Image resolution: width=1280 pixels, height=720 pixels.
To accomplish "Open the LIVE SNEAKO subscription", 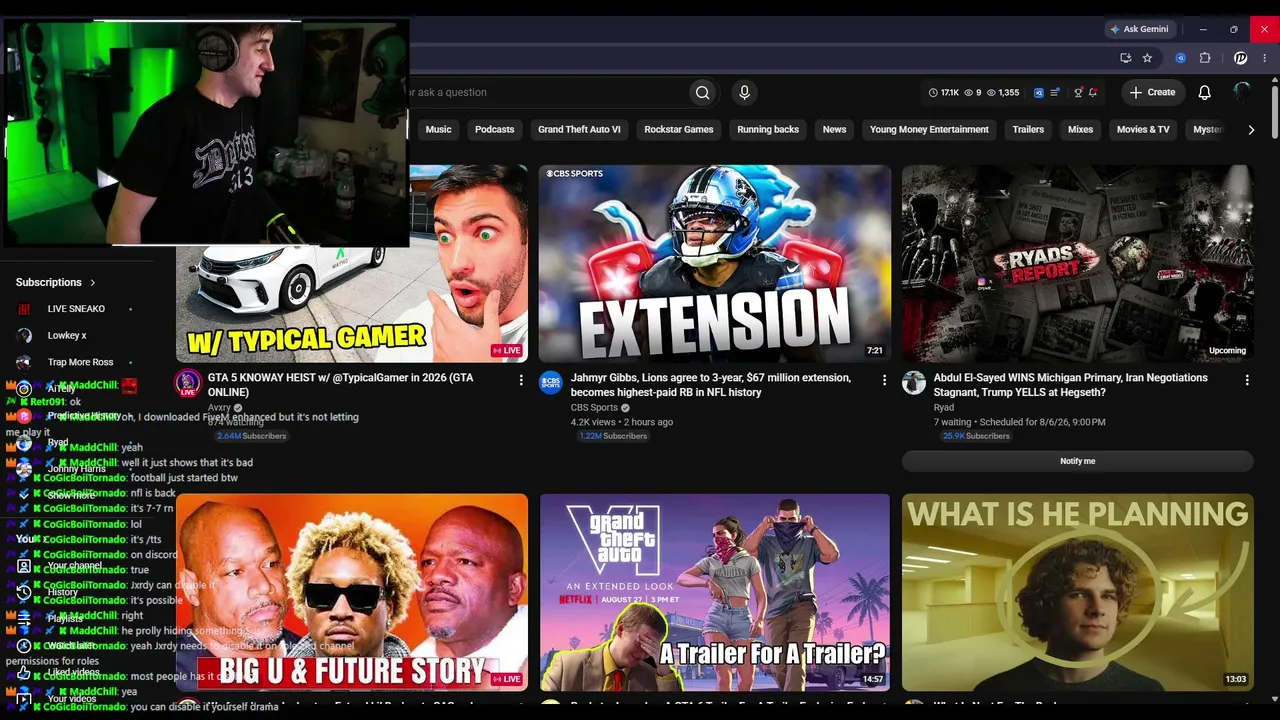I will pos(75,309).
